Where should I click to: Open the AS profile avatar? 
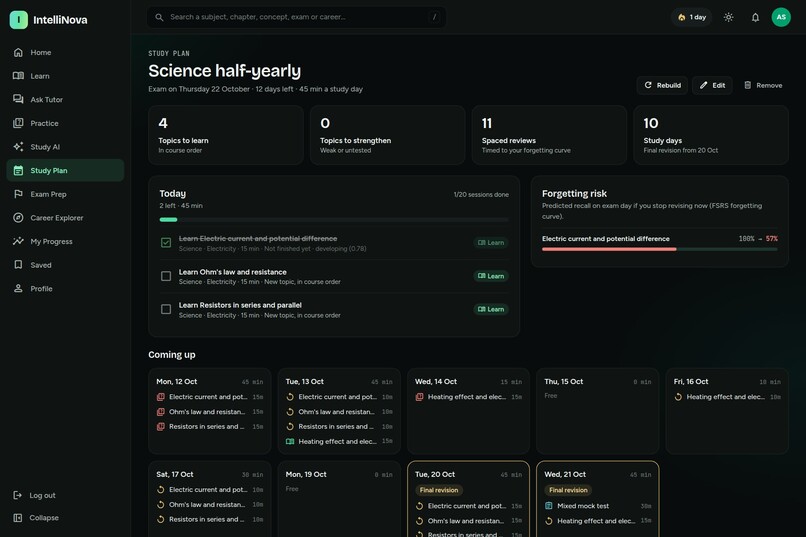[x=781, y=17]
